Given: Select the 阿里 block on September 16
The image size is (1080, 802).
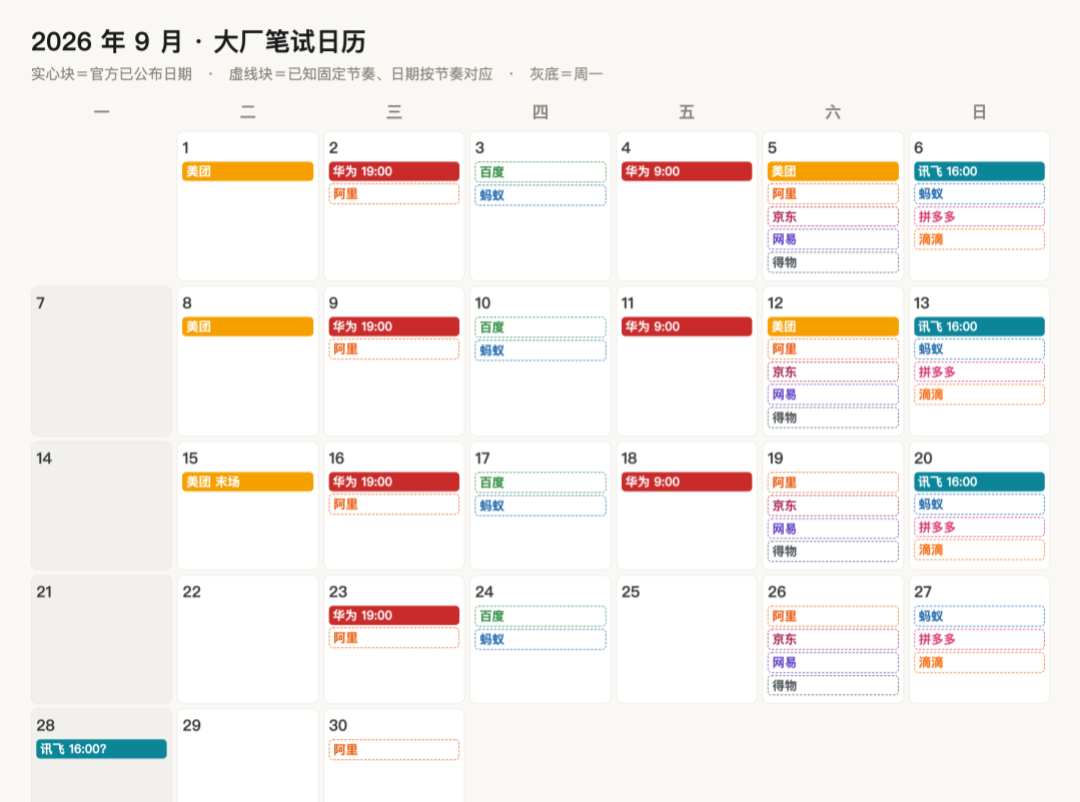Looking at the screenshot, I should point(394,504).
